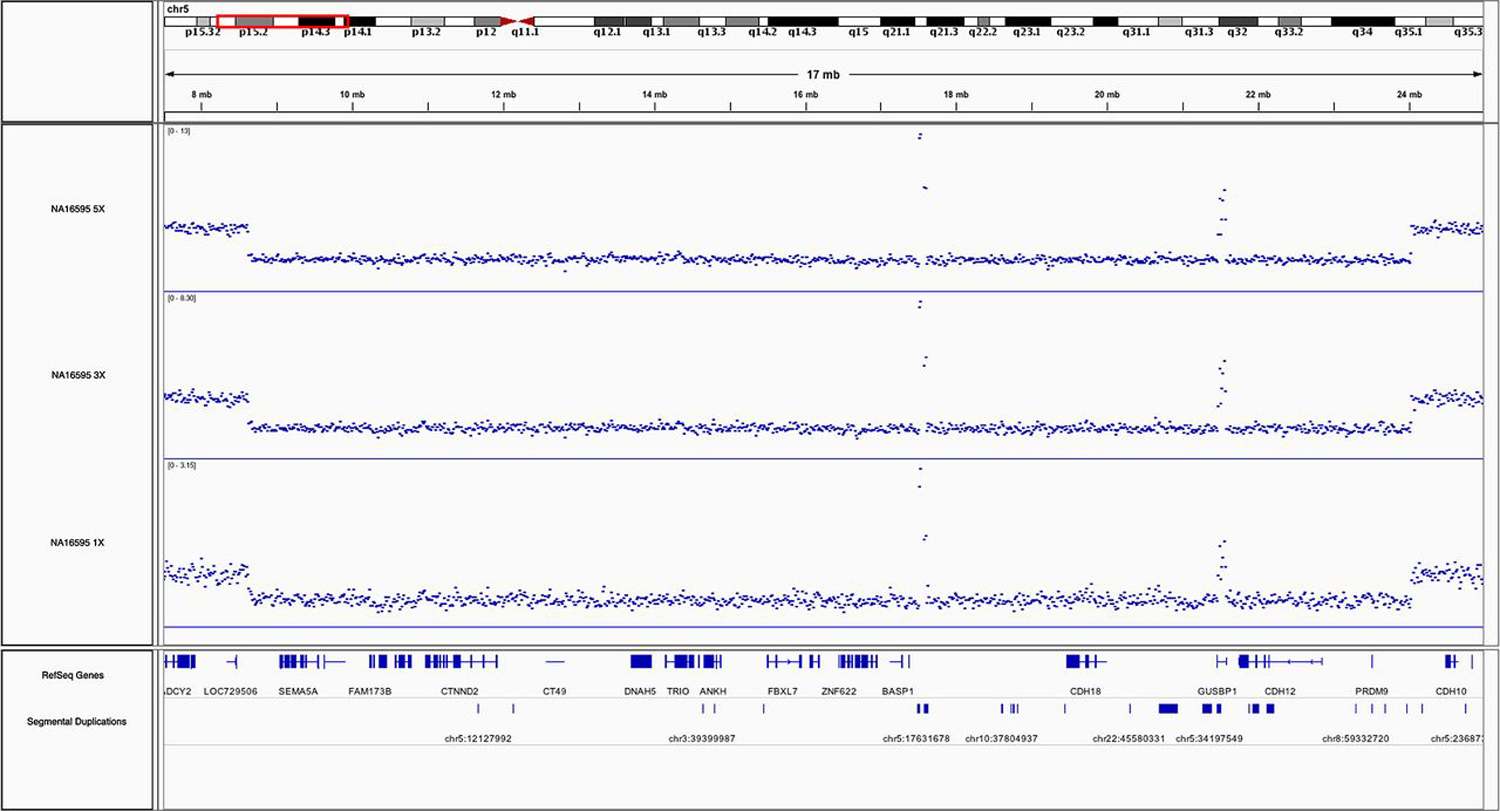Click the 16 mb ruler position
1500x811 pixels.
(x=805, y=94)
